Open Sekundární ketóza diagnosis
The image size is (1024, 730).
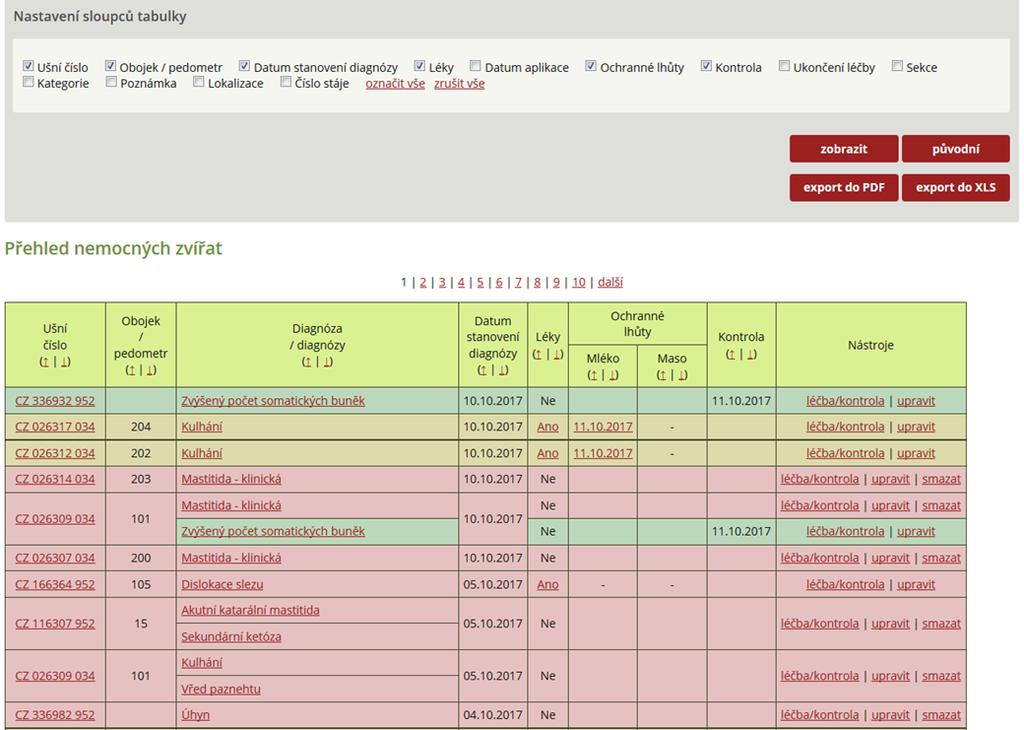(231, 637)
